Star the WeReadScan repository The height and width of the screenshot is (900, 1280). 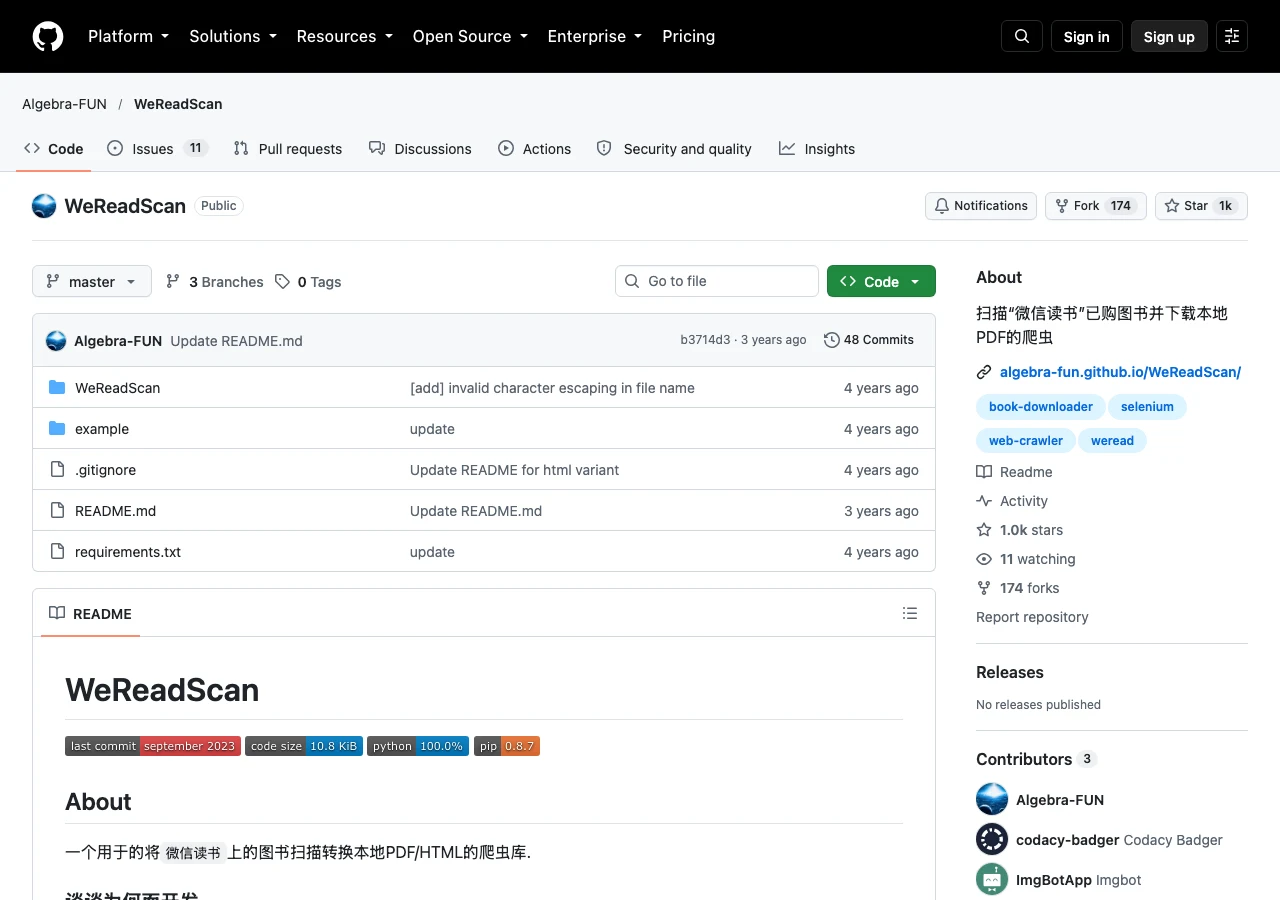pos(1201,206)
